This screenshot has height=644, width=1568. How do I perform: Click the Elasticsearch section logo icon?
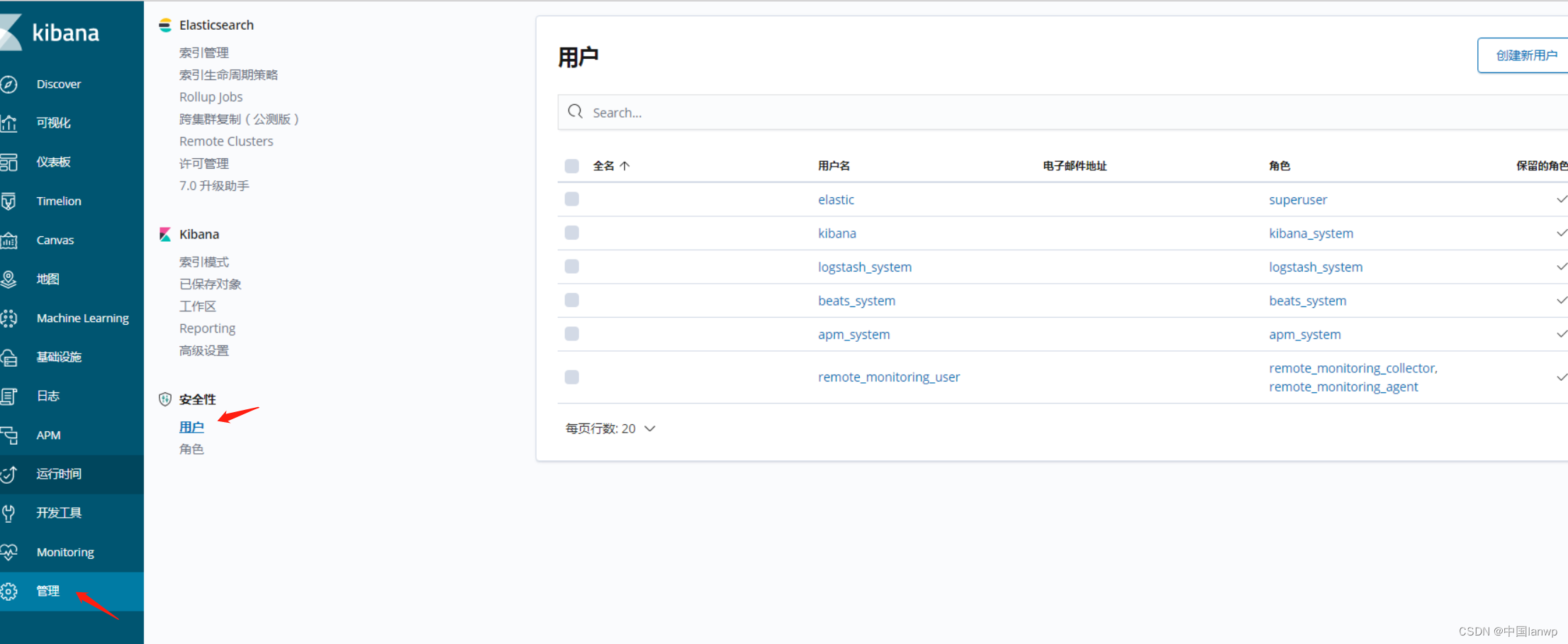(x=165, y=26)
